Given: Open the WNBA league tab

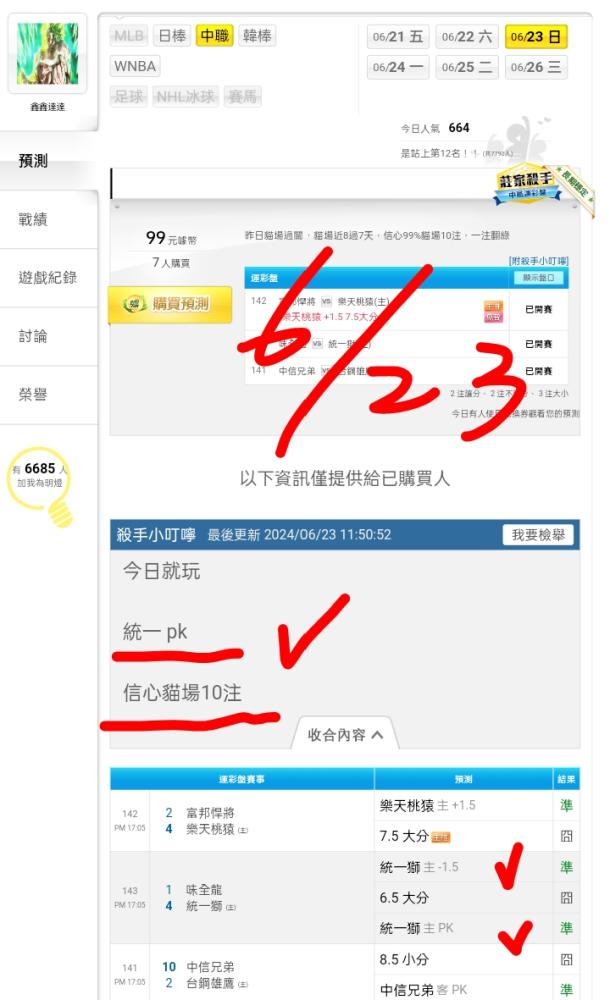Looking at the screenshot, I should click(135, 66).
